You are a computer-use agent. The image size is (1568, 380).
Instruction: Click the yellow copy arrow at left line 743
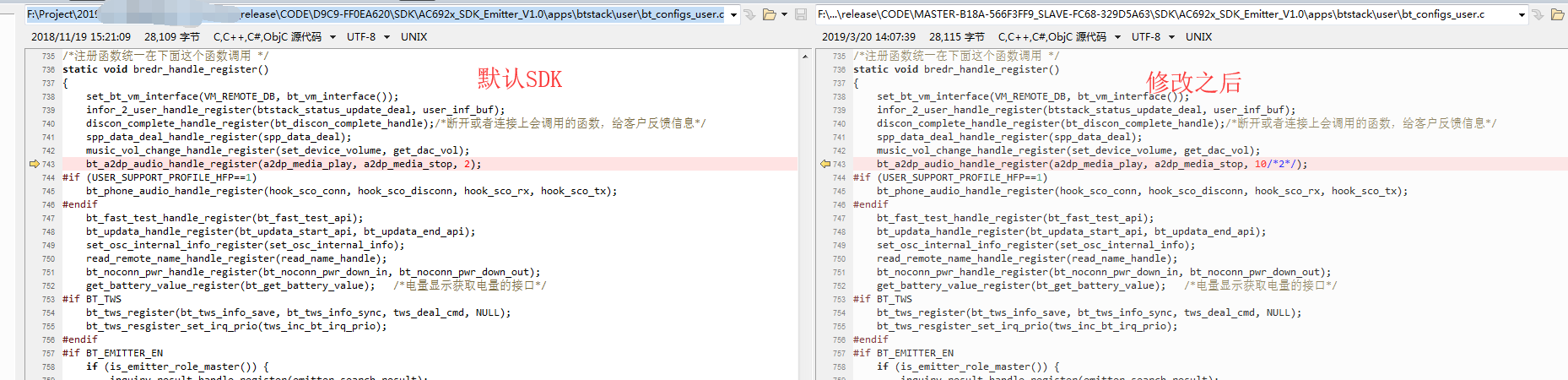tap(34, 164)
